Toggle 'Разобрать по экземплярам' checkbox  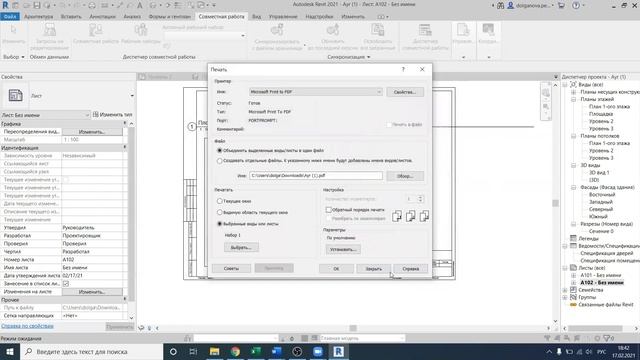coord(329,219)
